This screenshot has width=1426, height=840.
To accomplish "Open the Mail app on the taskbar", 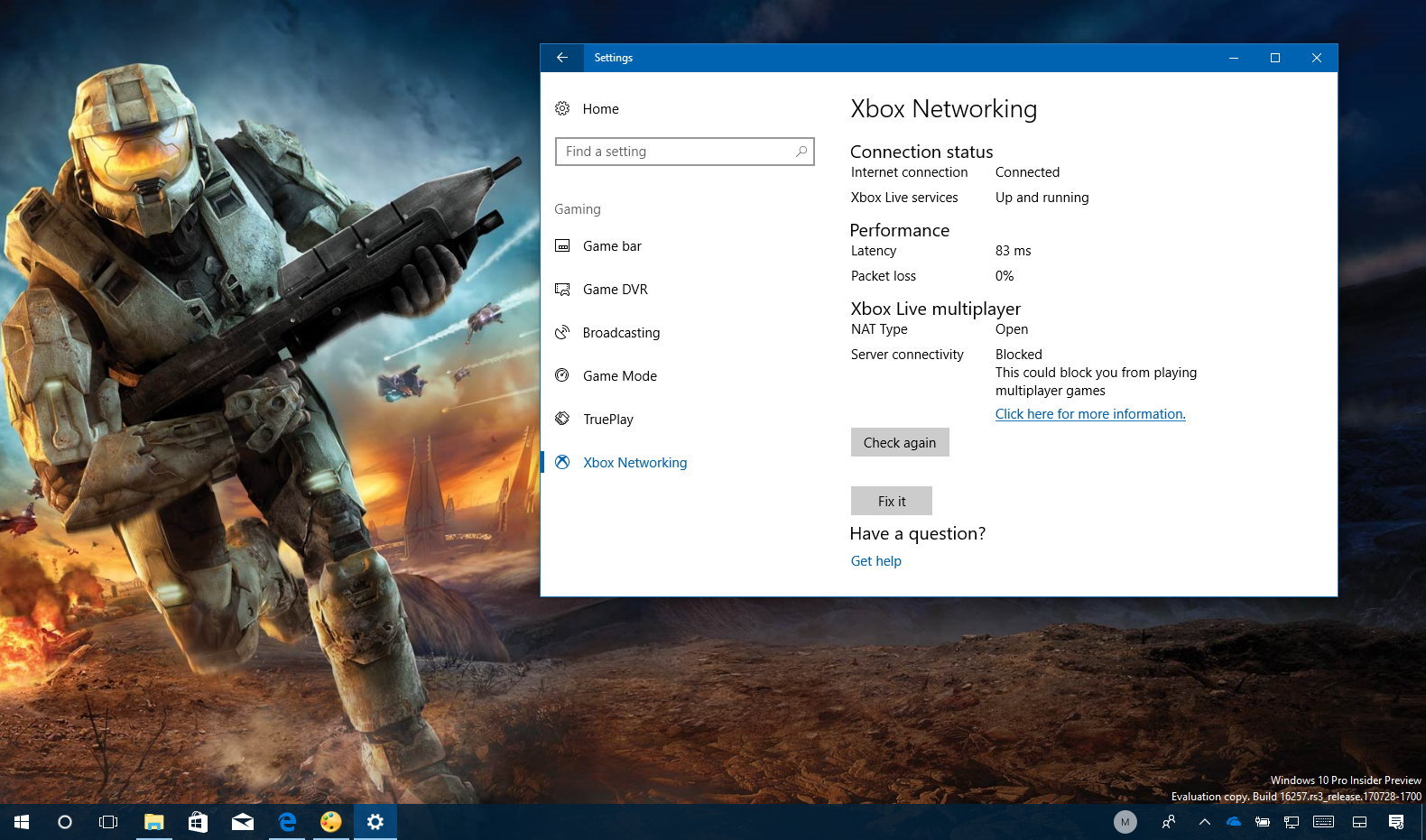I will pos(243,822).
